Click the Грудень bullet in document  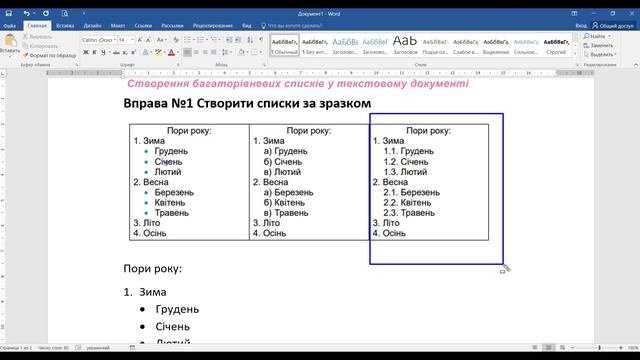click(x=142, y=310)
